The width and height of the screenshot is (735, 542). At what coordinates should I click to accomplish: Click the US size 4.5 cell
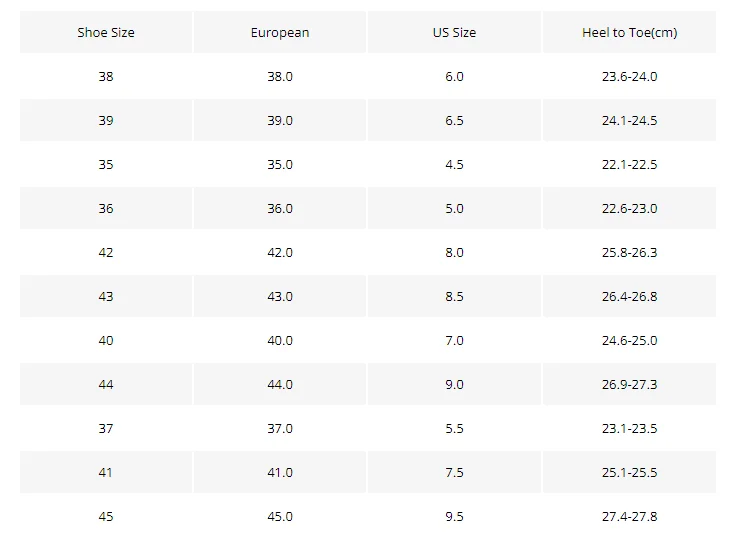coord(454,165)
